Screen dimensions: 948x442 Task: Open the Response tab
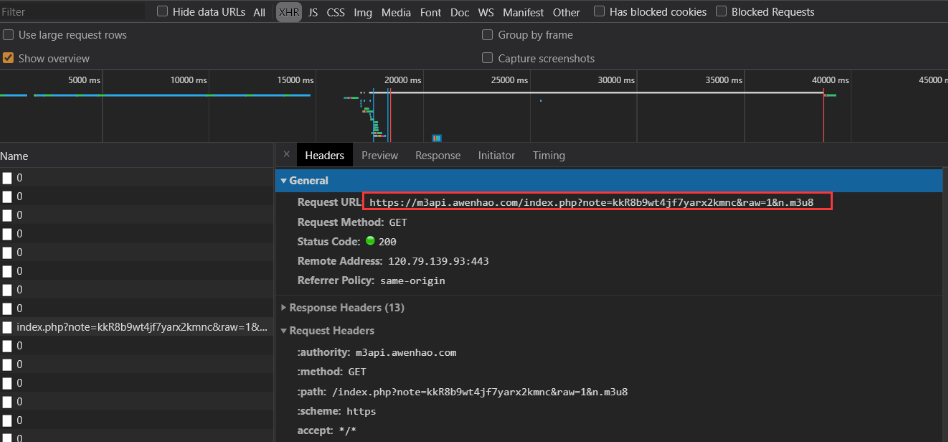[437, 155]
